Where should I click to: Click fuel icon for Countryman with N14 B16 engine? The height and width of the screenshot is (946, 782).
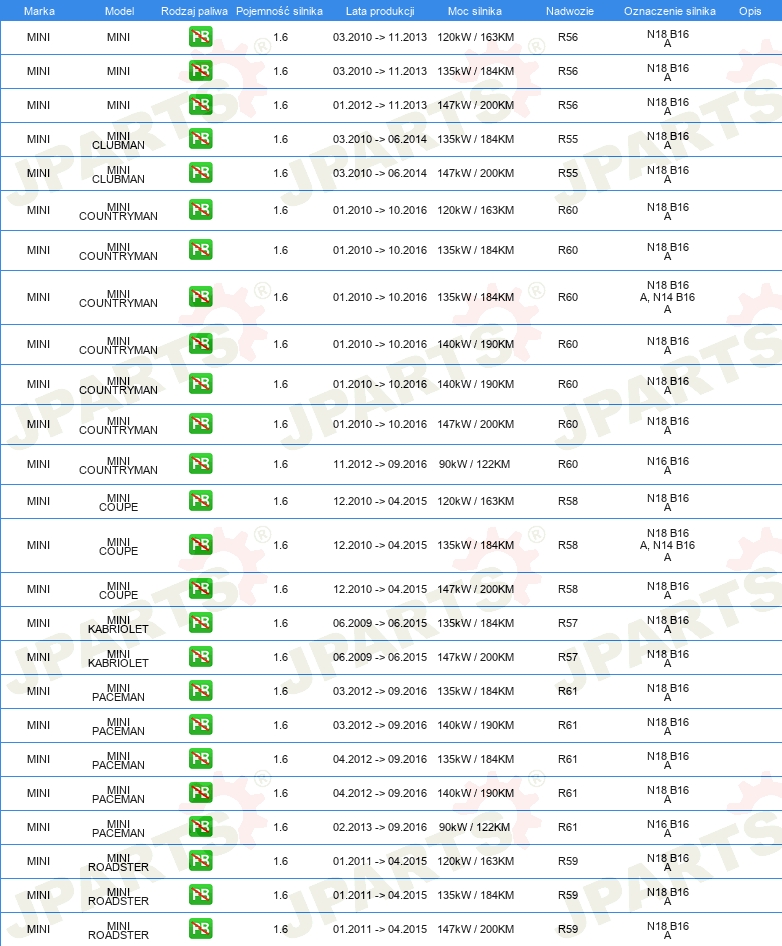pyautogui.click(x=200, y=297)
